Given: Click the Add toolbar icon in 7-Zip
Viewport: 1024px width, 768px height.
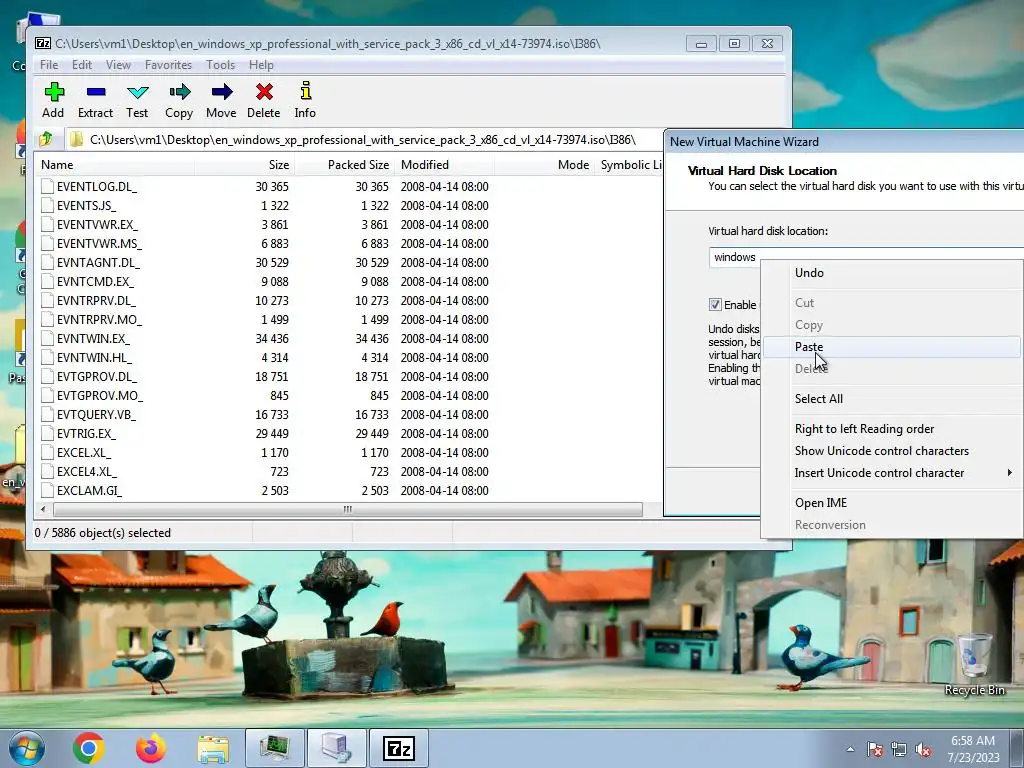Looking at the screenshot, I should [x=54, y=92].
